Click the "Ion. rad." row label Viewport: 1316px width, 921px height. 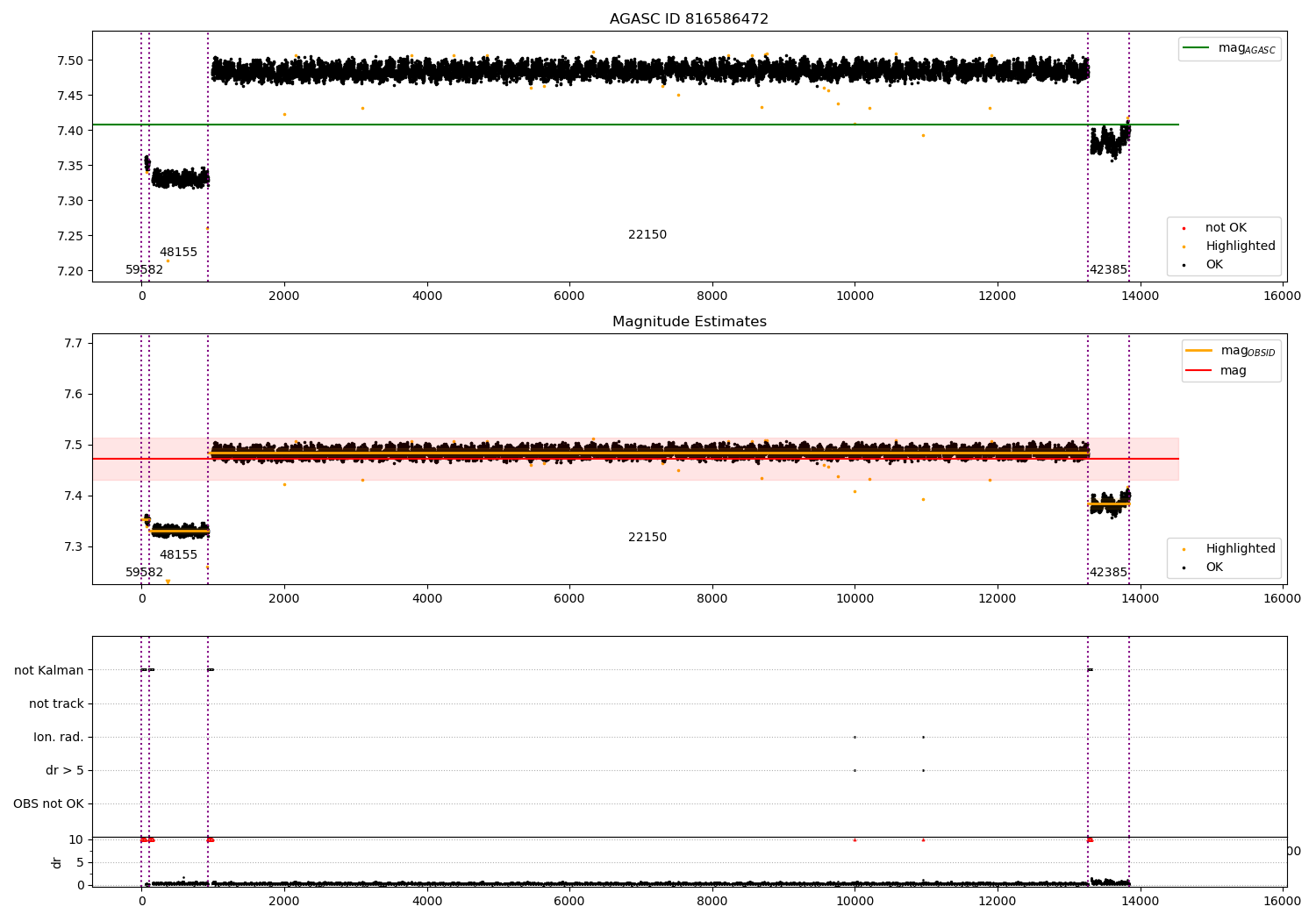click(x=59, y=737)
